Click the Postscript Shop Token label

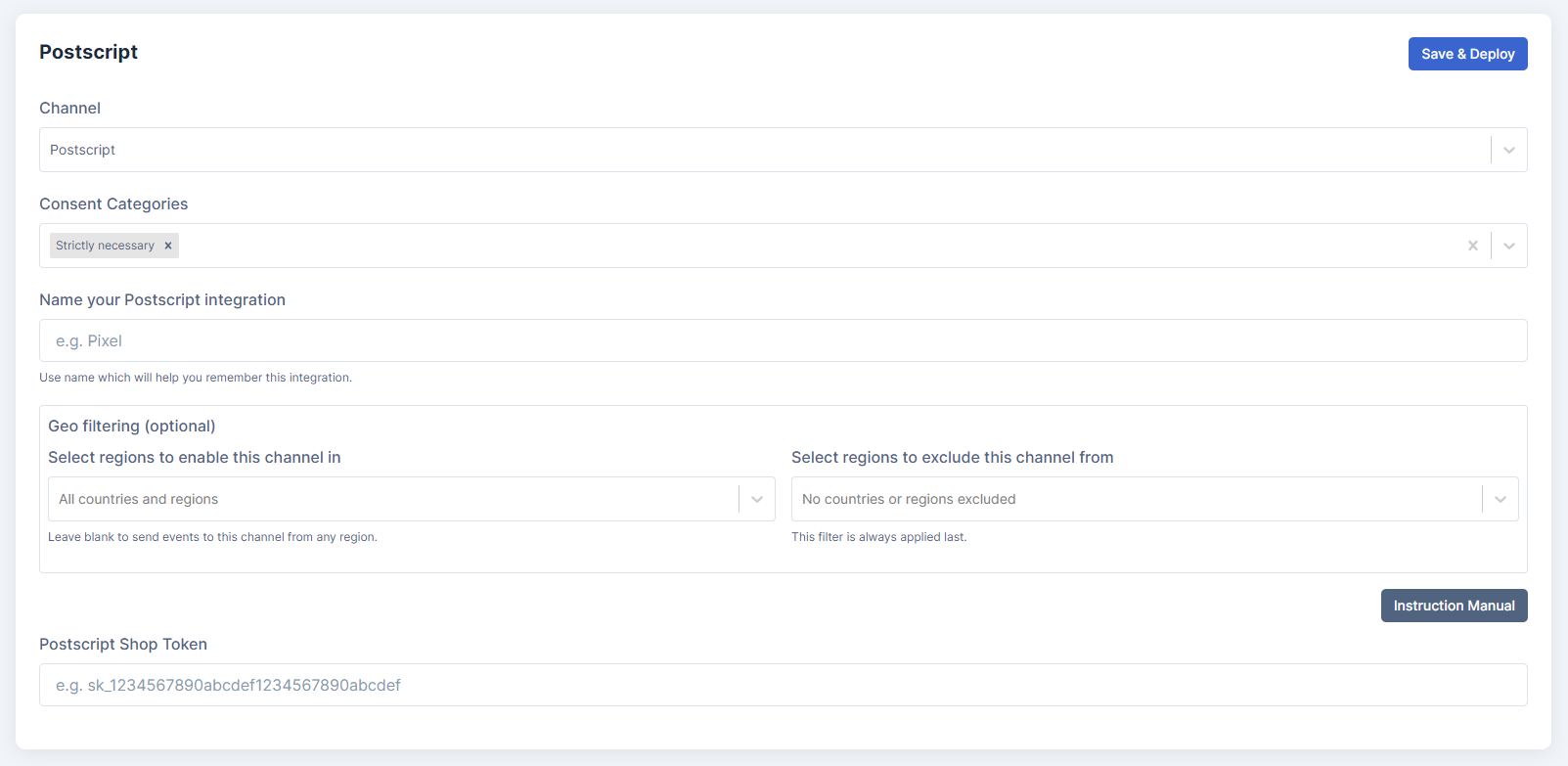(x=123, y=644)
